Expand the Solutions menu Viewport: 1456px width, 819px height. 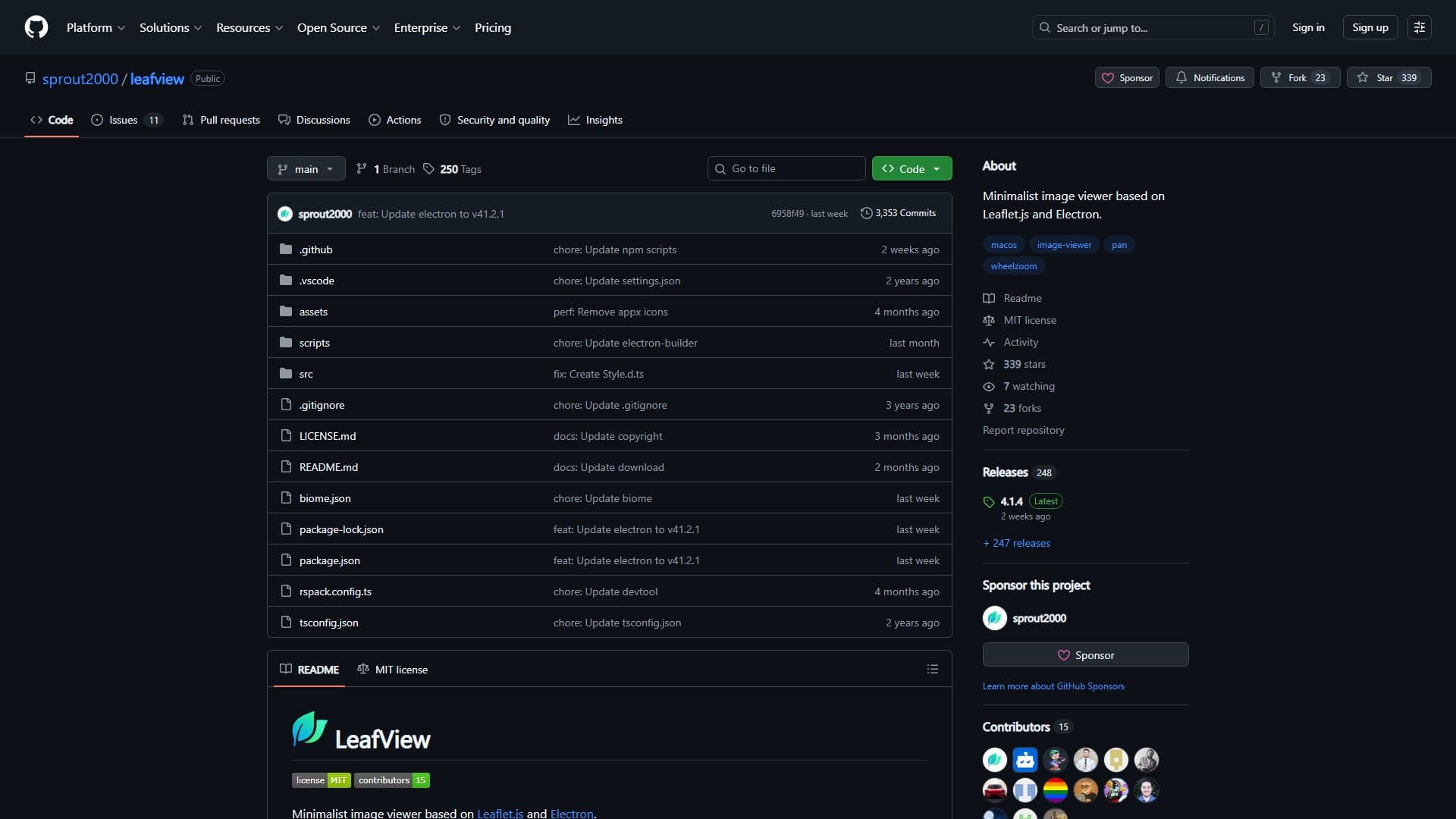(x=171, y=27)
